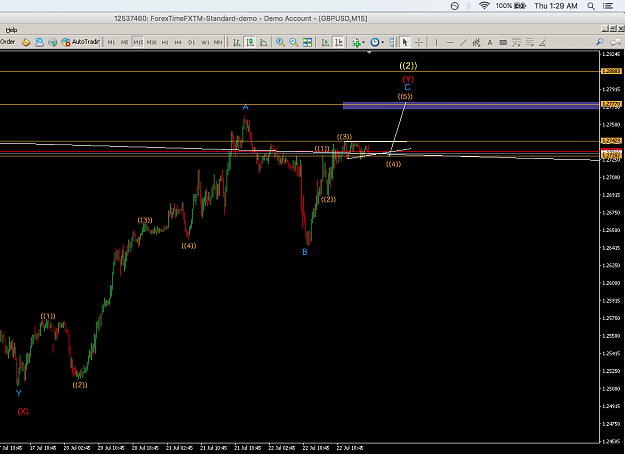Viewport: 625px width, 454px height.
Task: Click the red (Y) wave label
Action: coord(408,79)
